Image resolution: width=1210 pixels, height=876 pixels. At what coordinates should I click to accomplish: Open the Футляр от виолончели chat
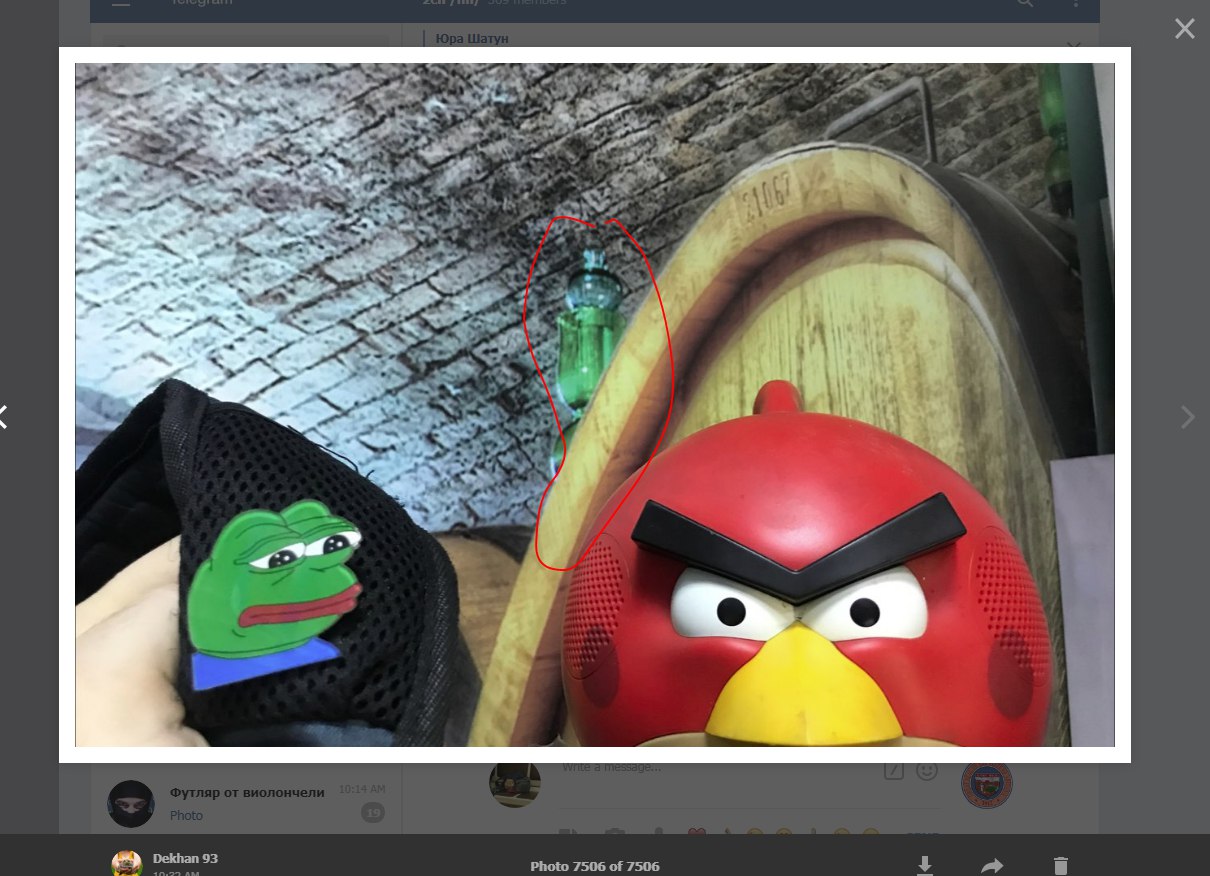pyautogui.click(x=246, y=803)
